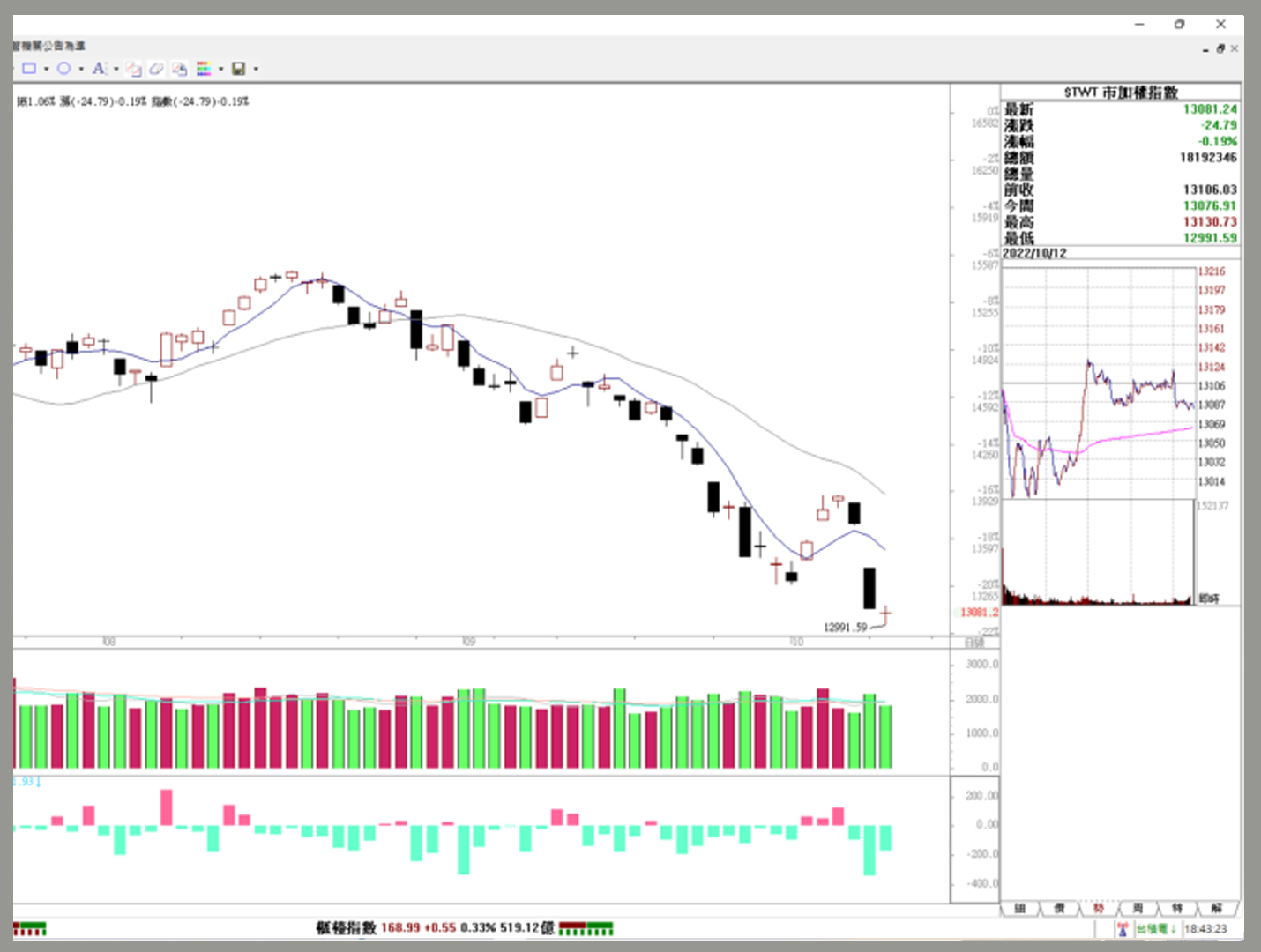Select the ellipse drawing tool

[x=64, y=69]
